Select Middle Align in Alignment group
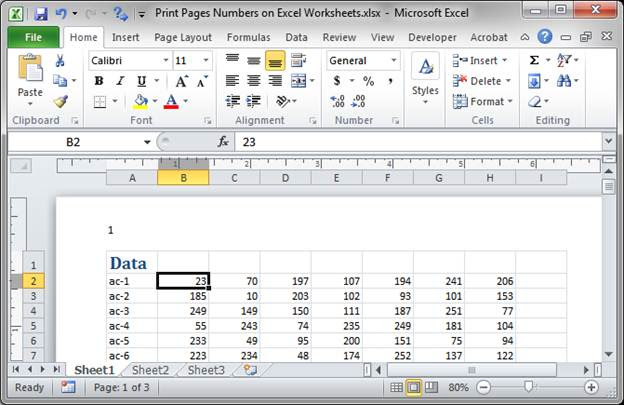The width and height of the screenshot is (624, 405). click(x=254, y=60)
